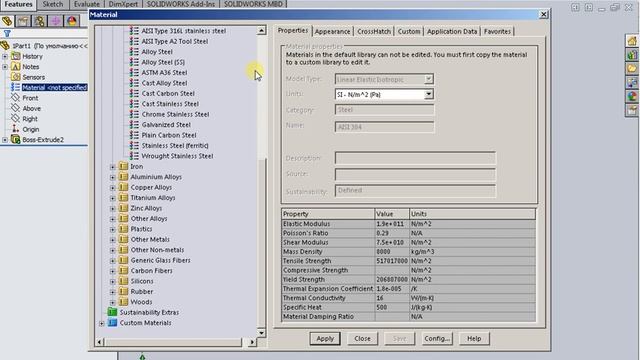Expand the Copper Alloys category

pyautogui.click(x=113, y=188)
